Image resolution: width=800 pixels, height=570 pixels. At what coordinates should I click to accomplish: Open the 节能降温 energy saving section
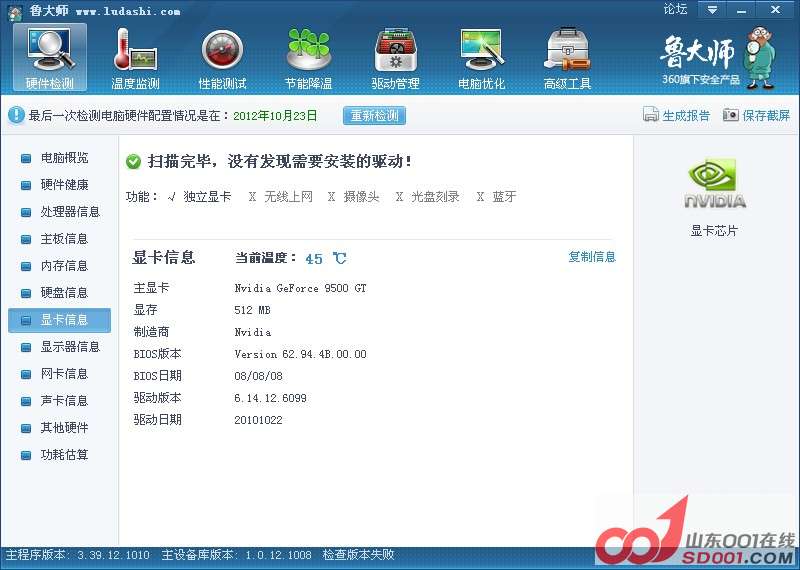pos(309,58)
